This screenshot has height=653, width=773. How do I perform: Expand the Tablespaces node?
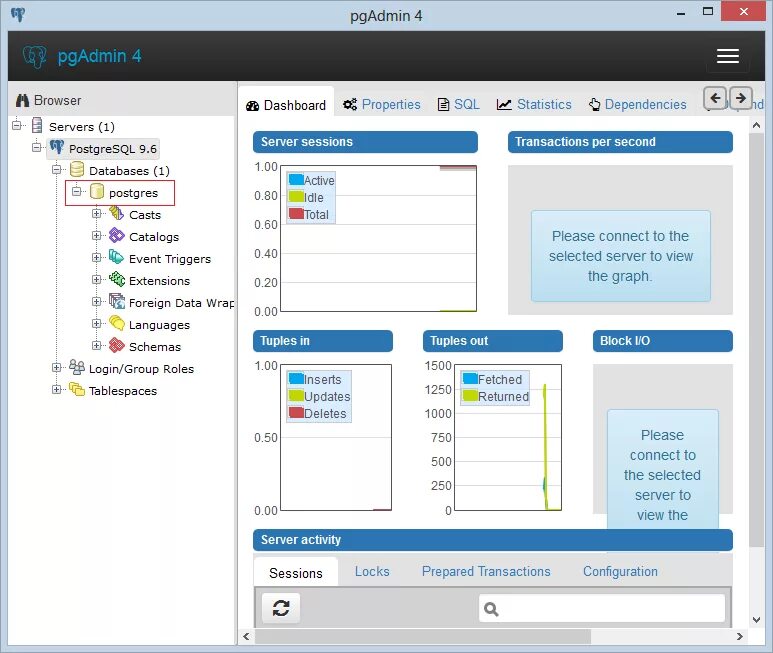pyautogui.click(x=57, y=389)
